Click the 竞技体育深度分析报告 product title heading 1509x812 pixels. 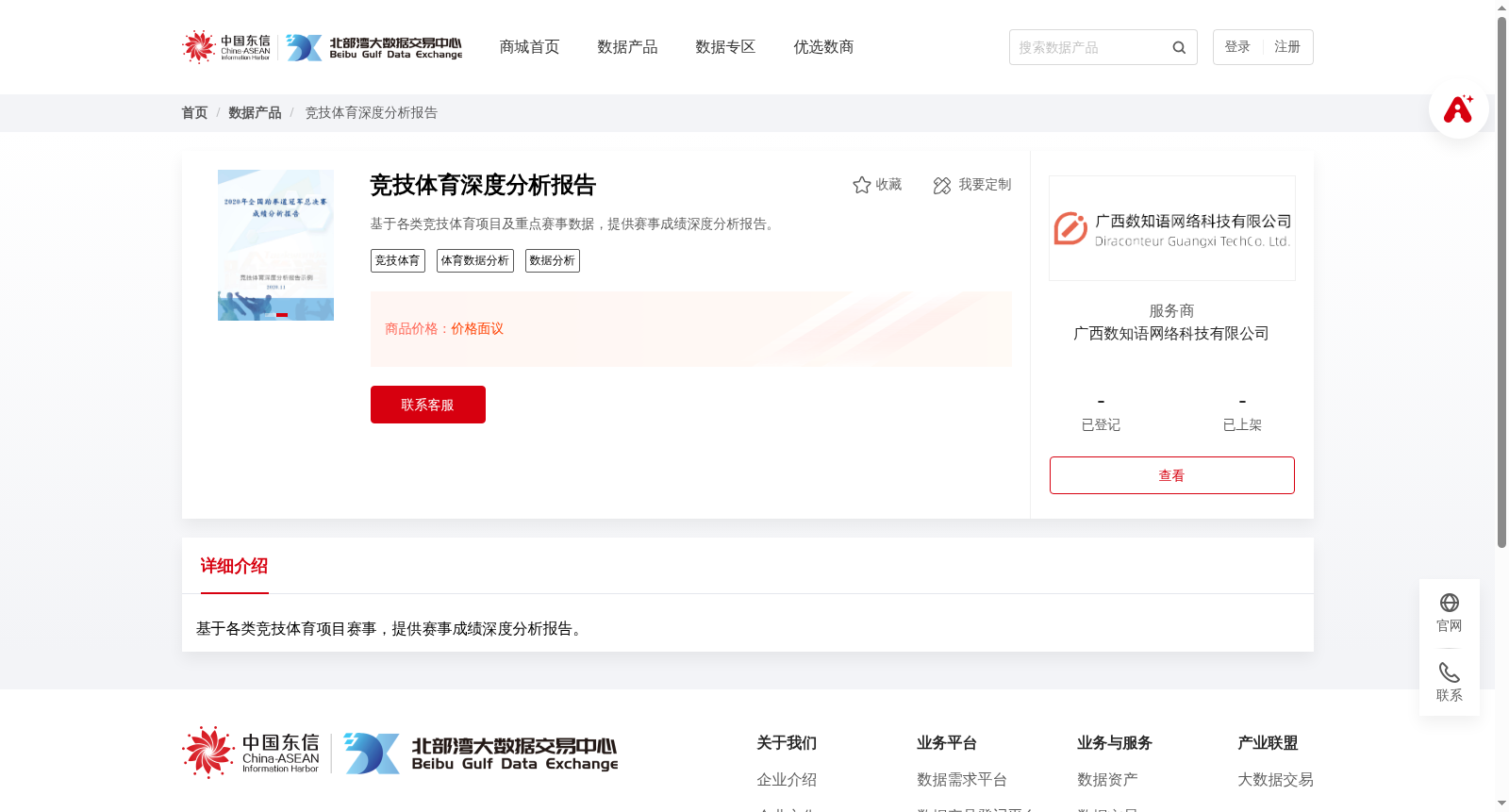pos(483,186)
